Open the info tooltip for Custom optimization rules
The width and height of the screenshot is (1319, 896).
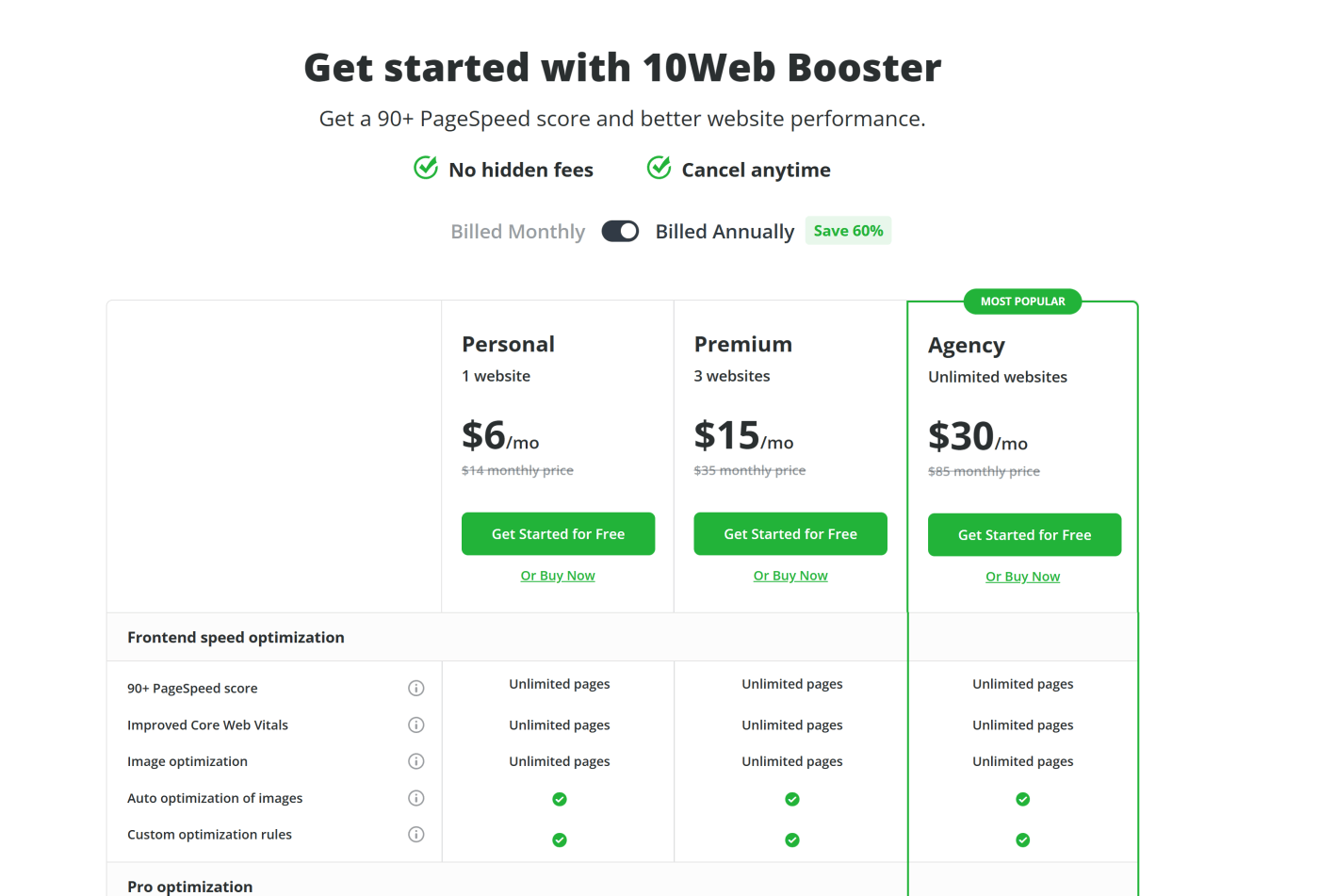(415, 834)
